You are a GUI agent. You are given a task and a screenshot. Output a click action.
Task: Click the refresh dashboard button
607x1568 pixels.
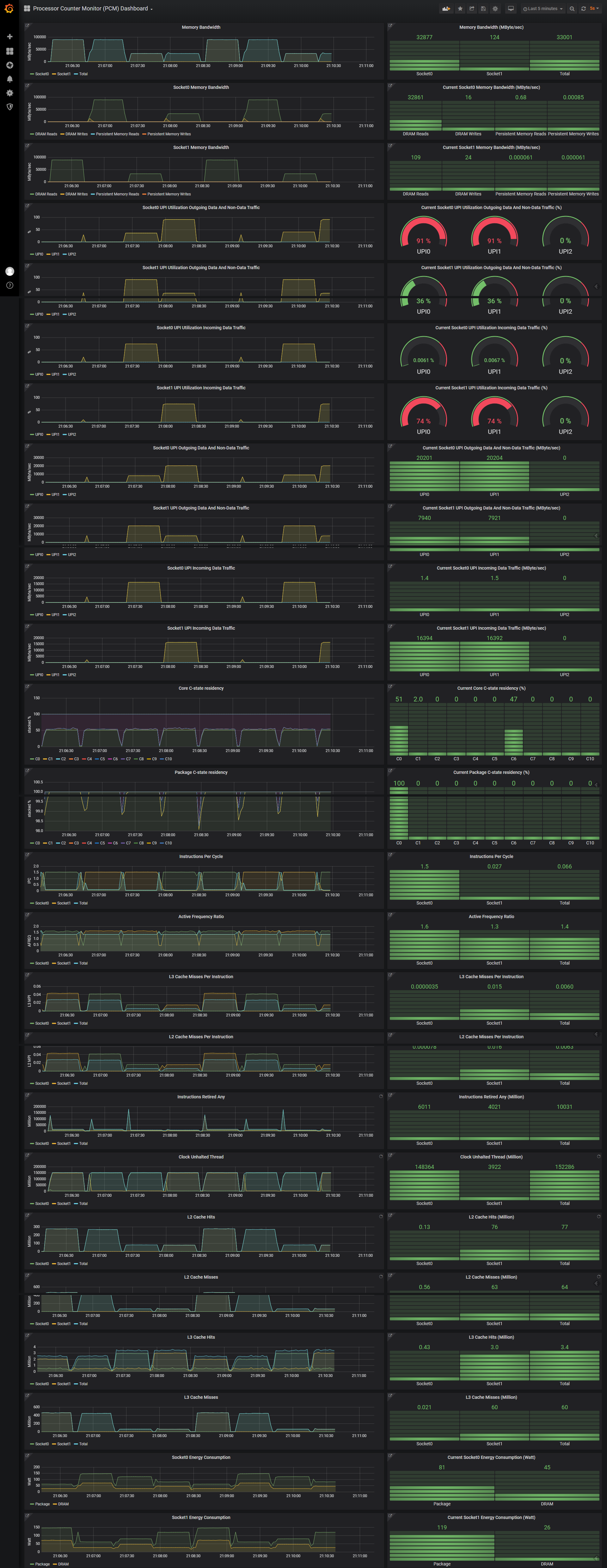[583, 9]
